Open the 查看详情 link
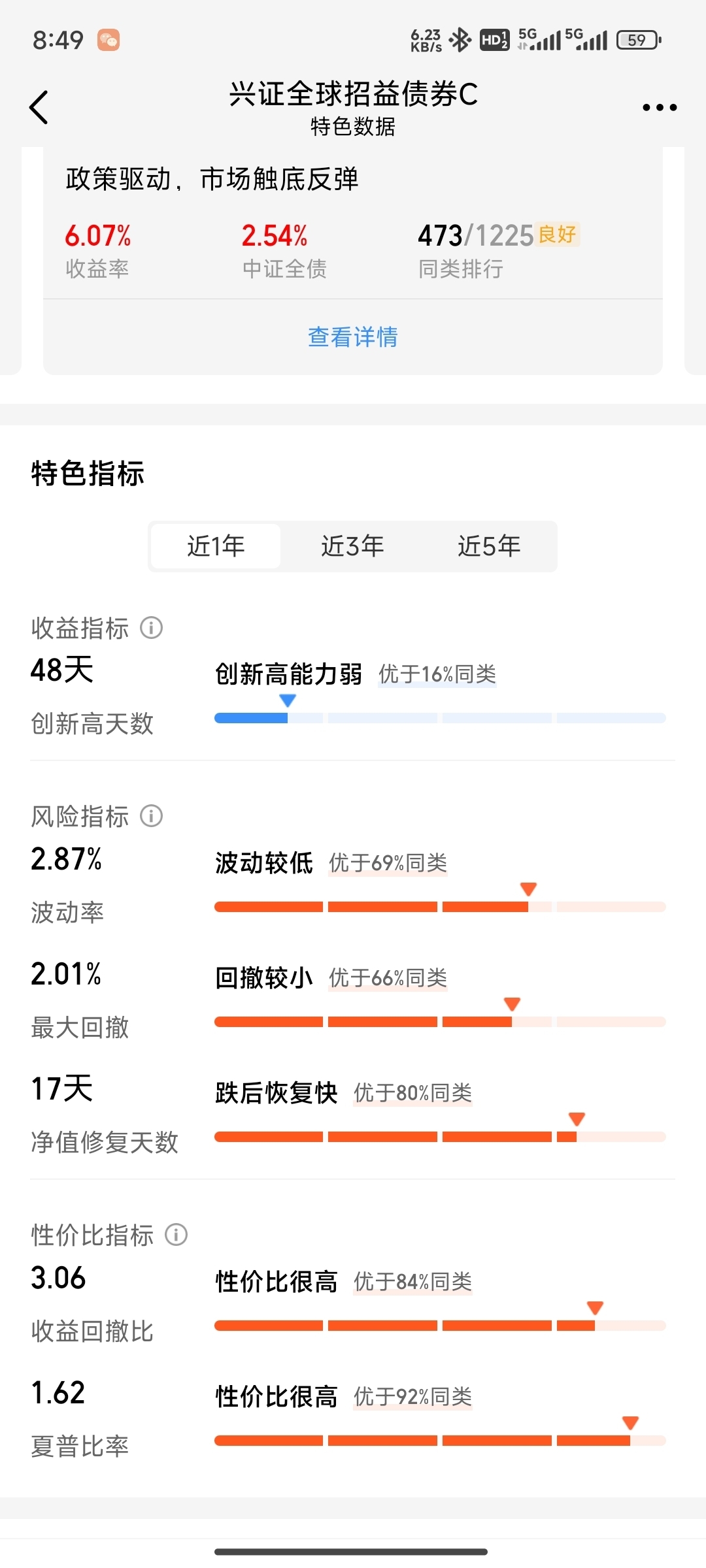 (x=353, y=337)
